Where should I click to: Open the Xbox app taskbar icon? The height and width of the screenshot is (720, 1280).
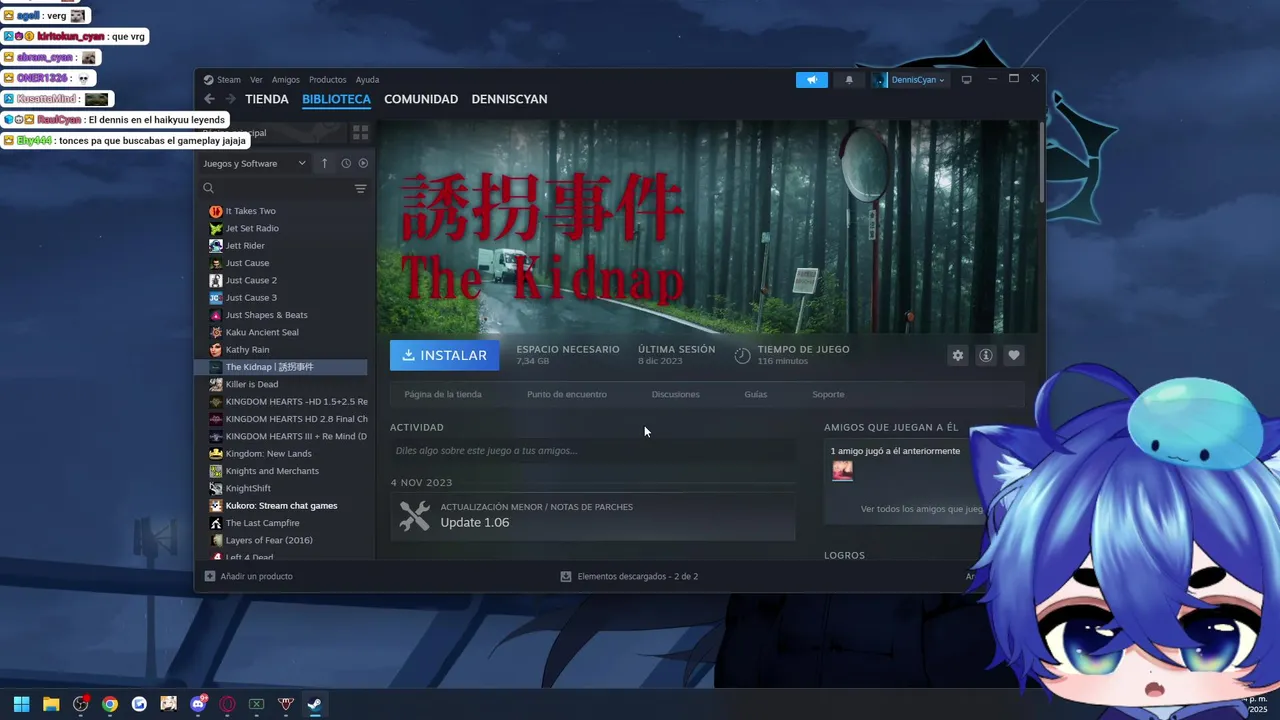tap(256, 704)
